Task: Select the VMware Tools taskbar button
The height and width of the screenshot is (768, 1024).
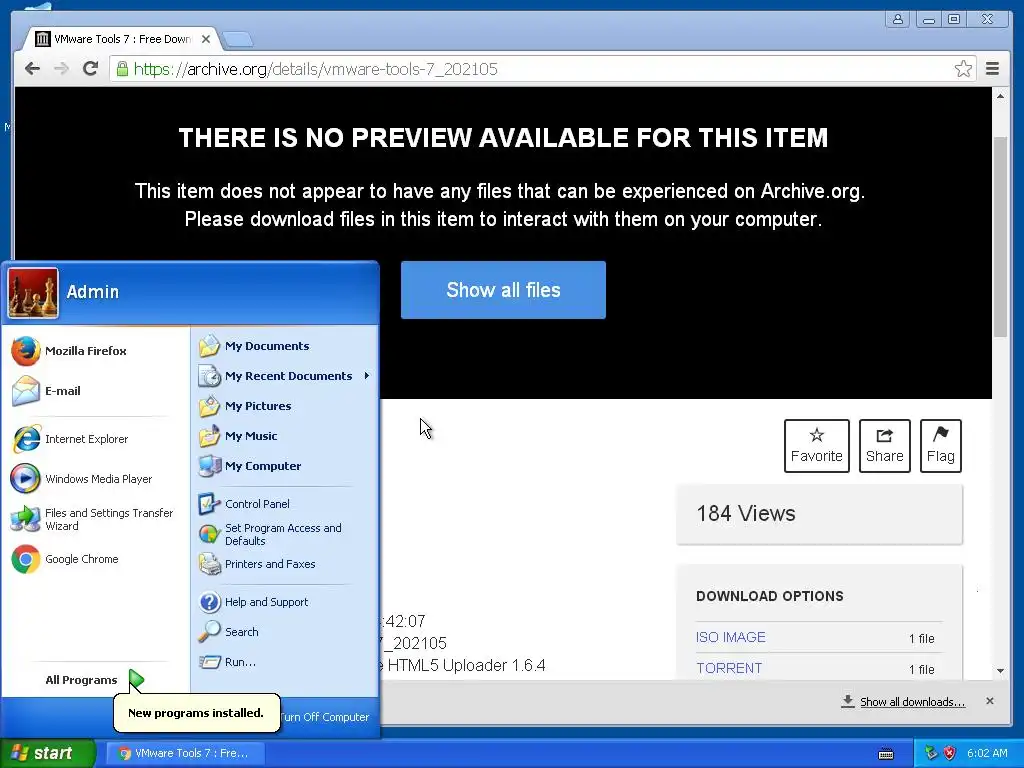Action: click(x=185, y=753)
